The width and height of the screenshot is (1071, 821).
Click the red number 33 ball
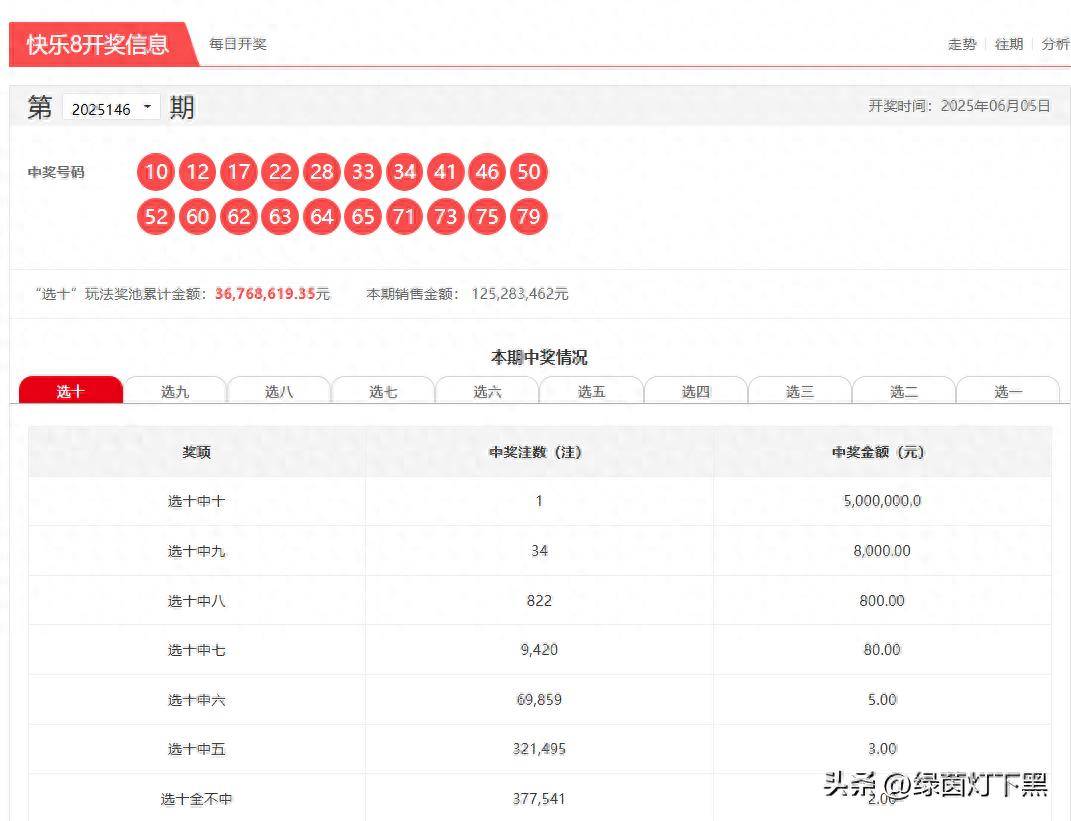[363, 172]
